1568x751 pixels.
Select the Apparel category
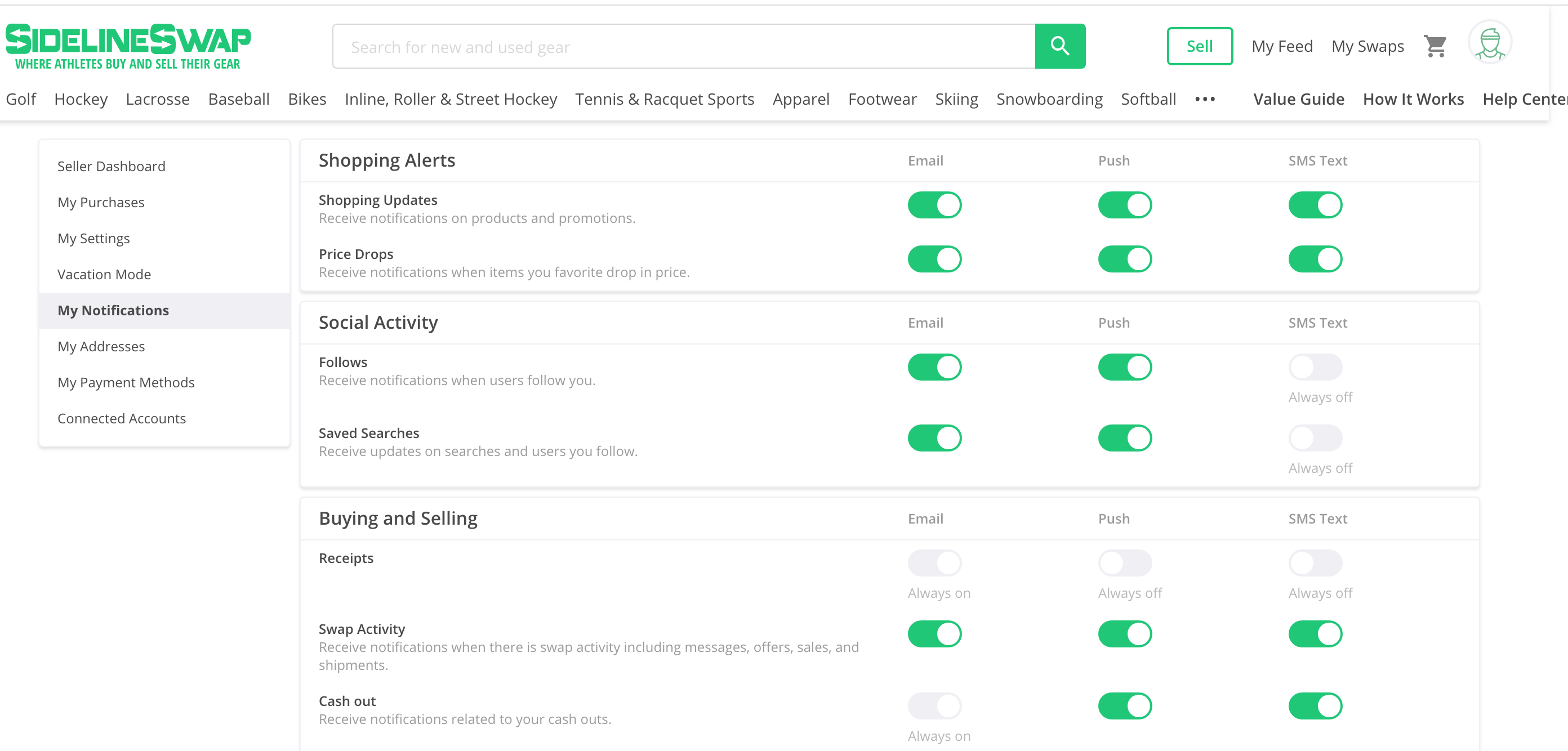801,99
